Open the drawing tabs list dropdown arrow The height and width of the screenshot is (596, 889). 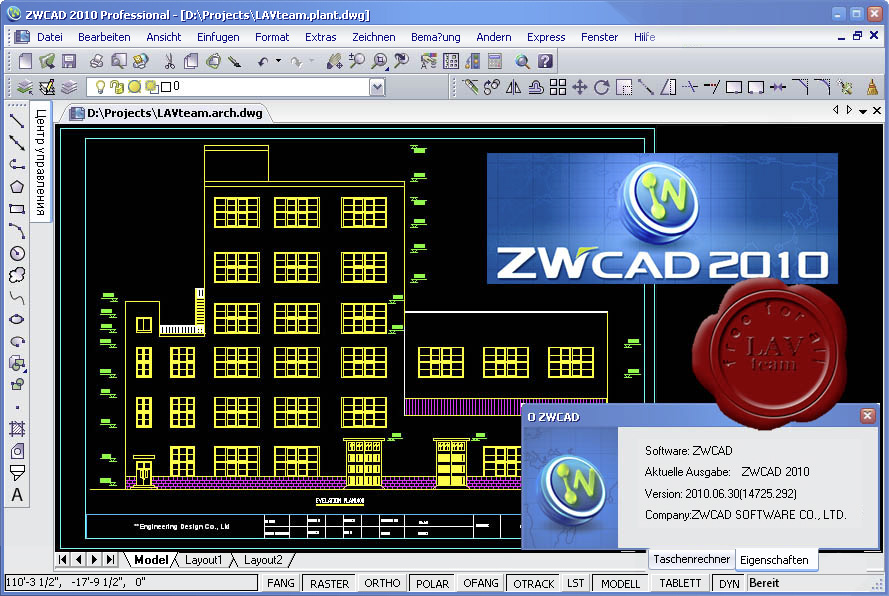862,112
